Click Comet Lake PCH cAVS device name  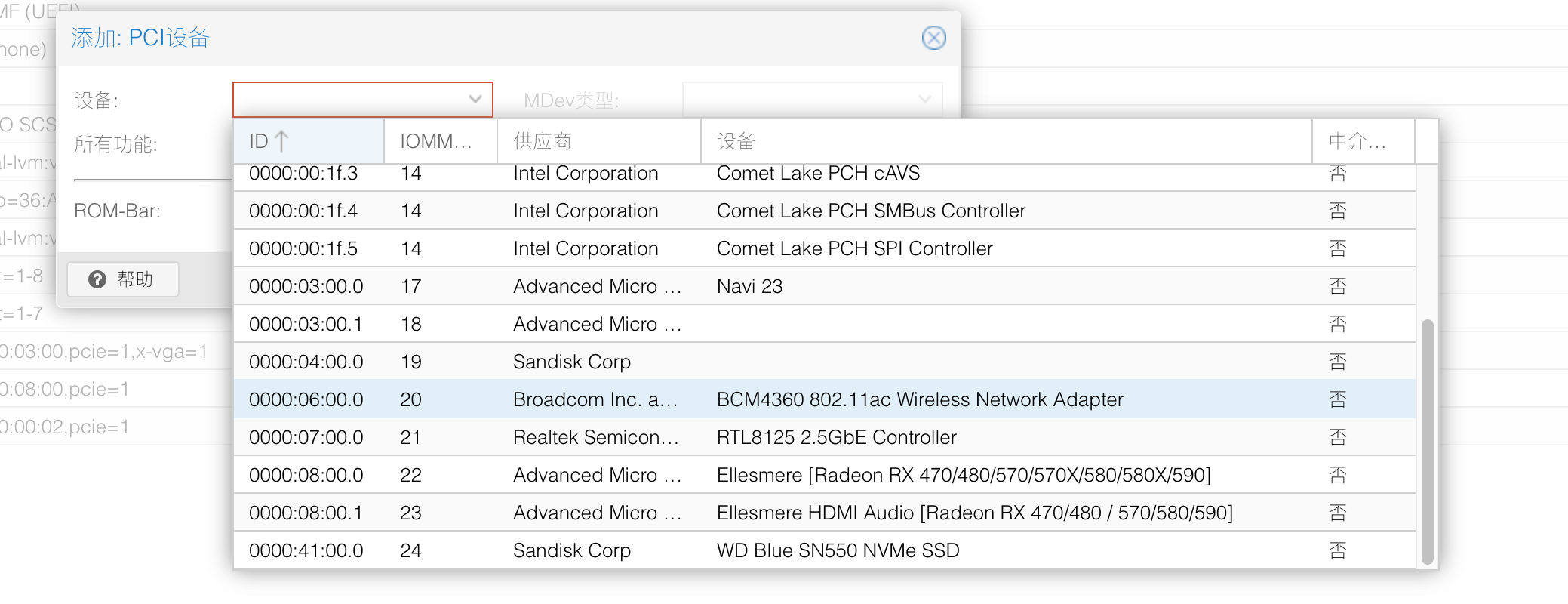pos(818,174)
